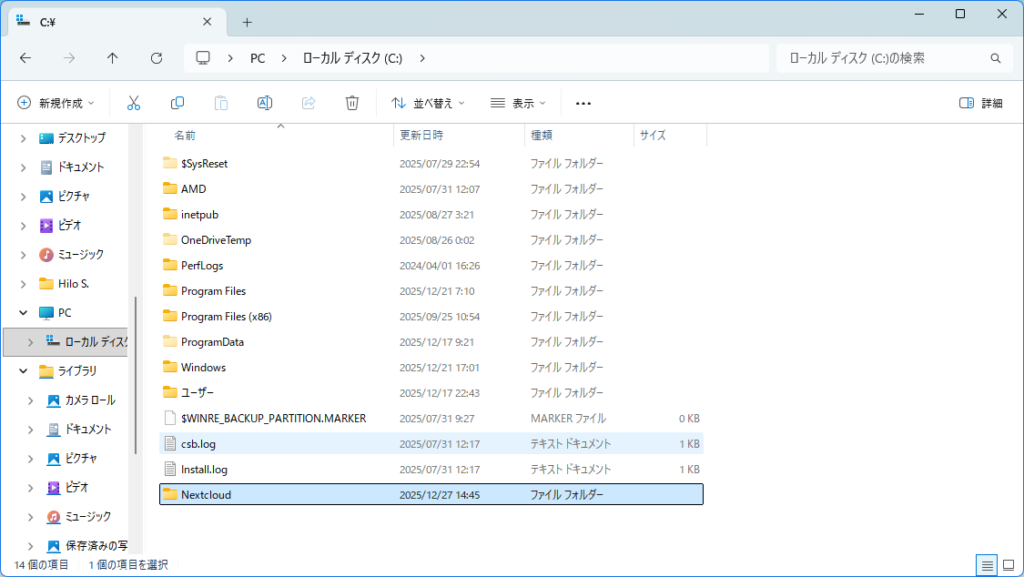Sort files by 更新日時 column header

click(x=422, y=135)
